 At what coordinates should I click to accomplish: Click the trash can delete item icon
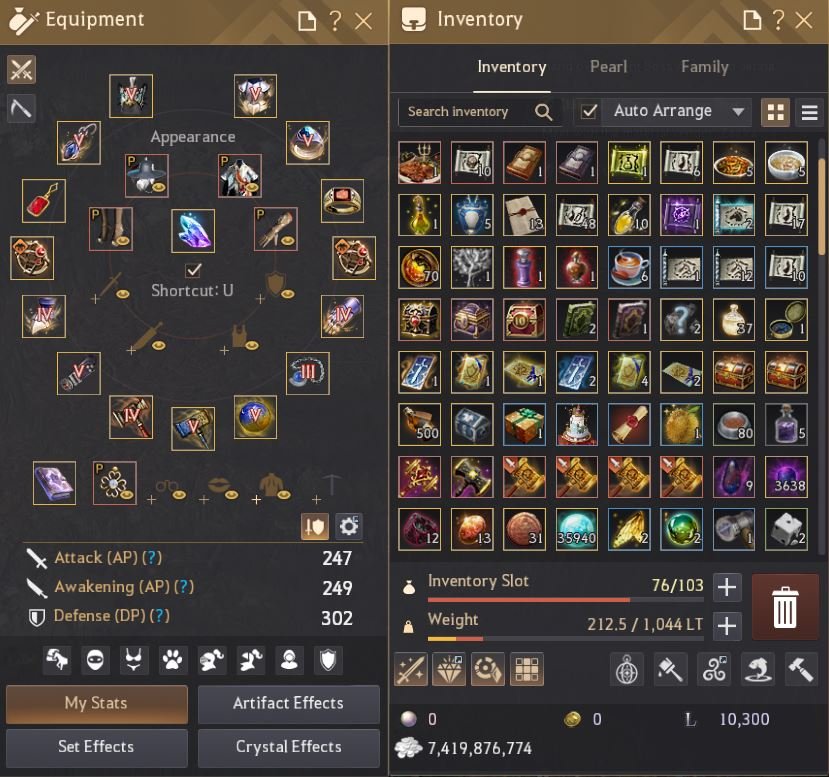(785, 607)
